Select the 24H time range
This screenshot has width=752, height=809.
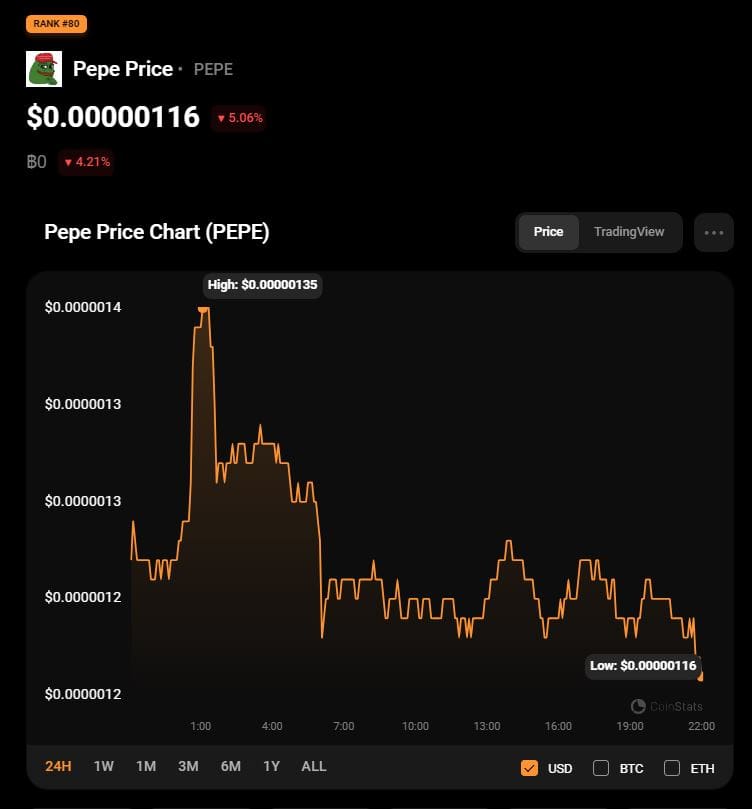[x=58, y=766]
